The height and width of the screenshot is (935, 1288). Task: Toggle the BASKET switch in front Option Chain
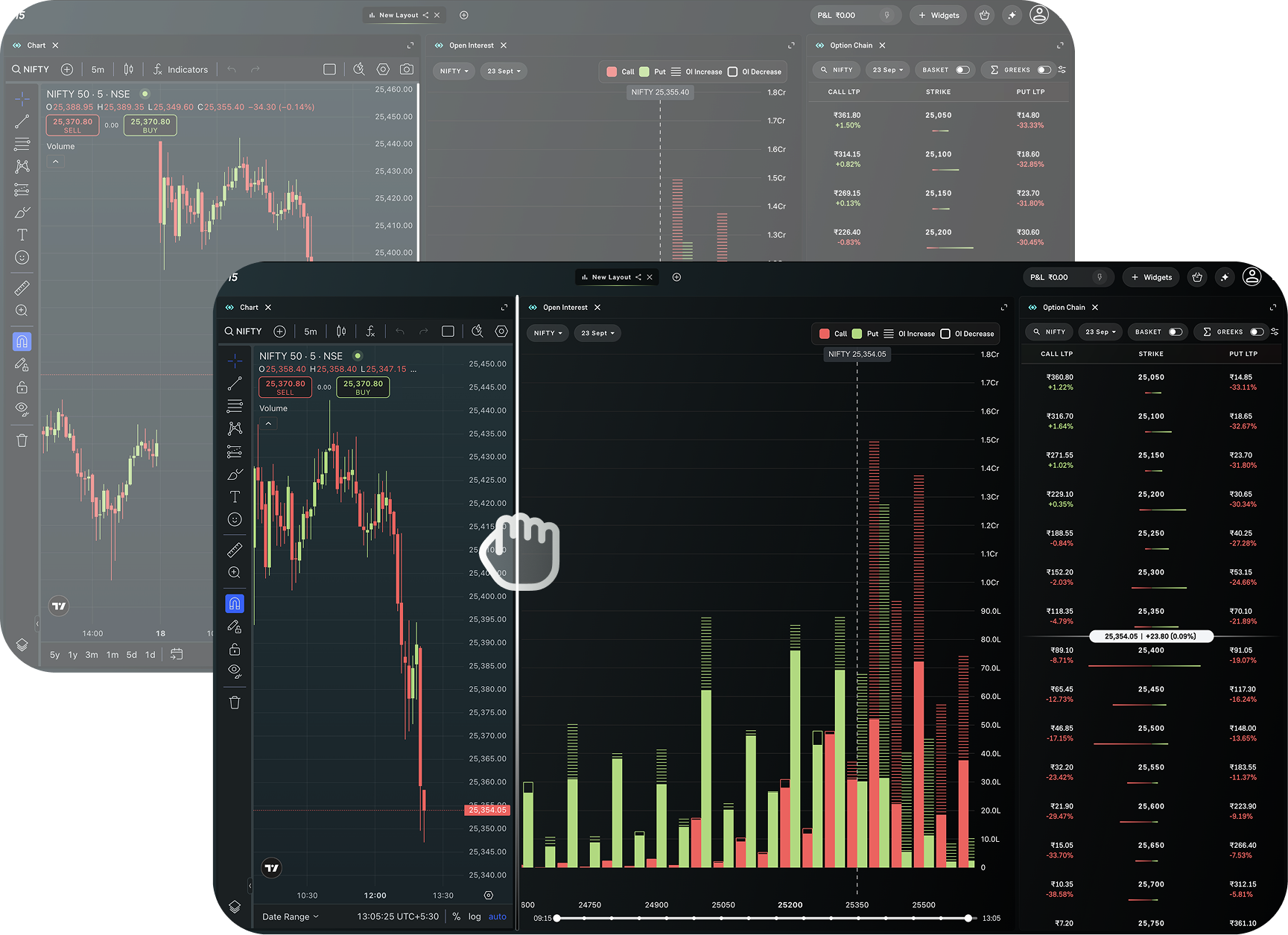1176,332
